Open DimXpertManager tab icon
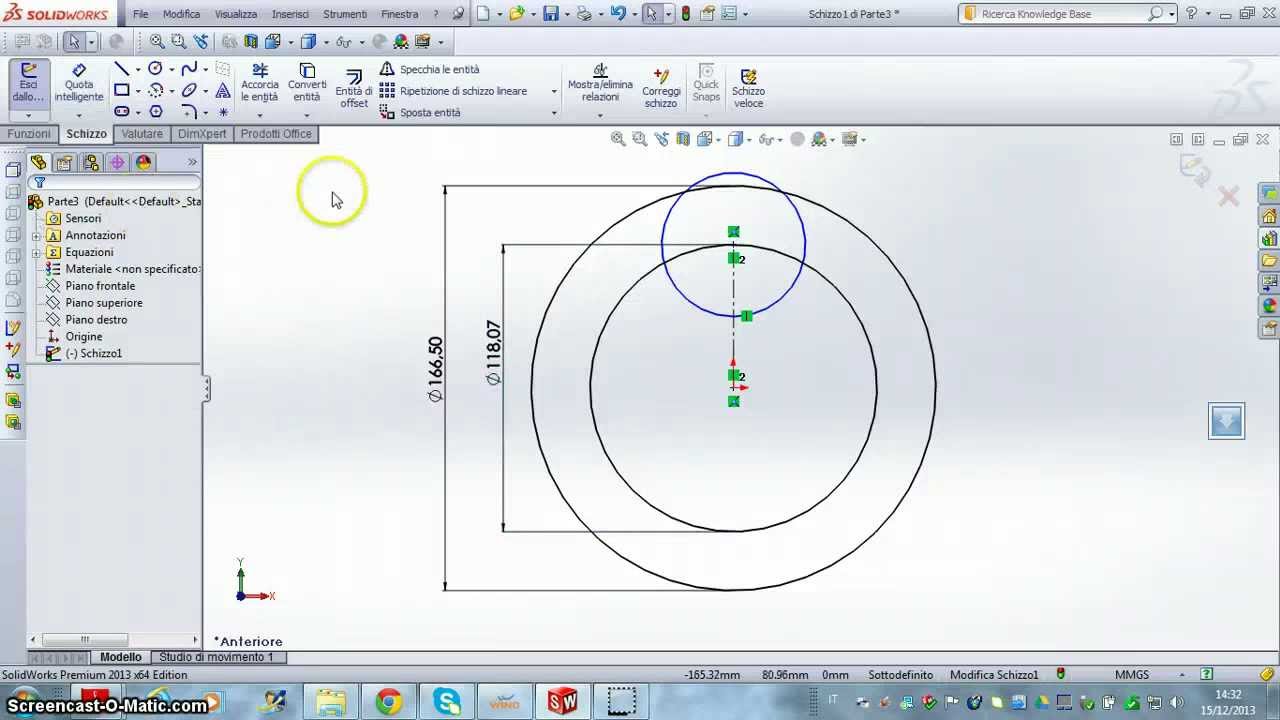Viewport: 1280px width, 720px height. point(117,163)
